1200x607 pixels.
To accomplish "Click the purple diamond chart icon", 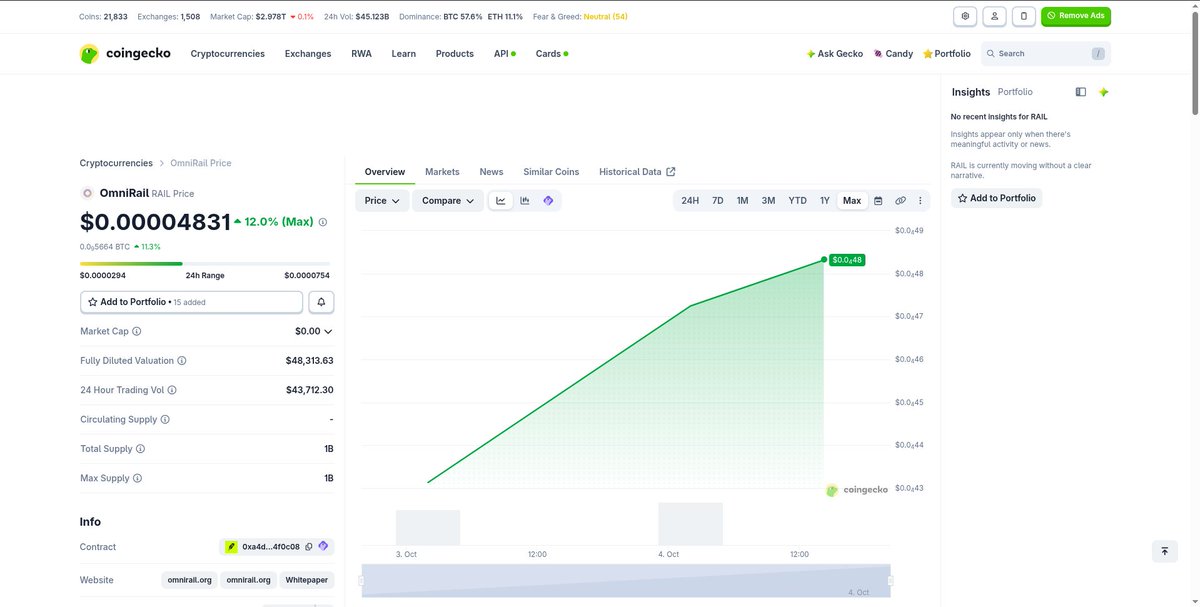I will [548, 201].
